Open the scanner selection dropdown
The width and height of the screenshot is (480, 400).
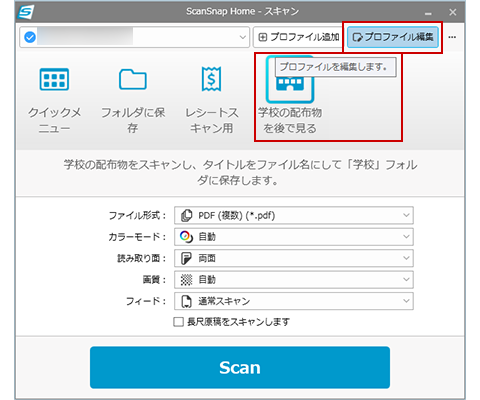(x=134, y=37)
